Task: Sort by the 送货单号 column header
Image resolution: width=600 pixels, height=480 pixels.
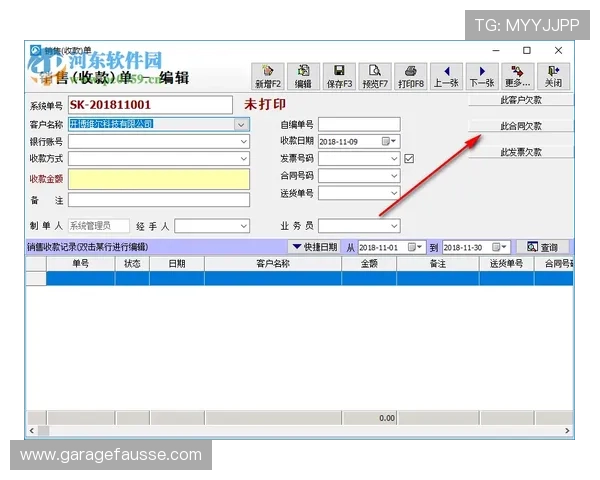Action: tap(506, 264)
